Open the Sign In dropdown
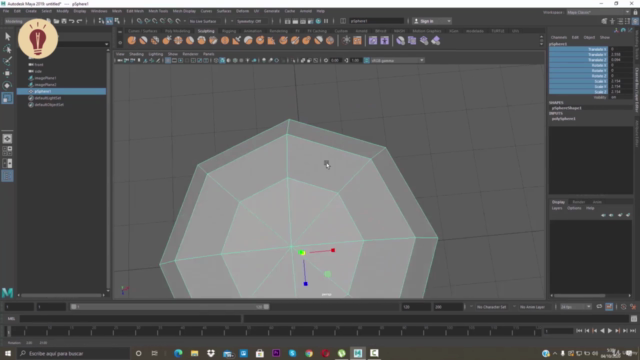The height and width of the screenshot is (360, 640). (x=432, y=21)
